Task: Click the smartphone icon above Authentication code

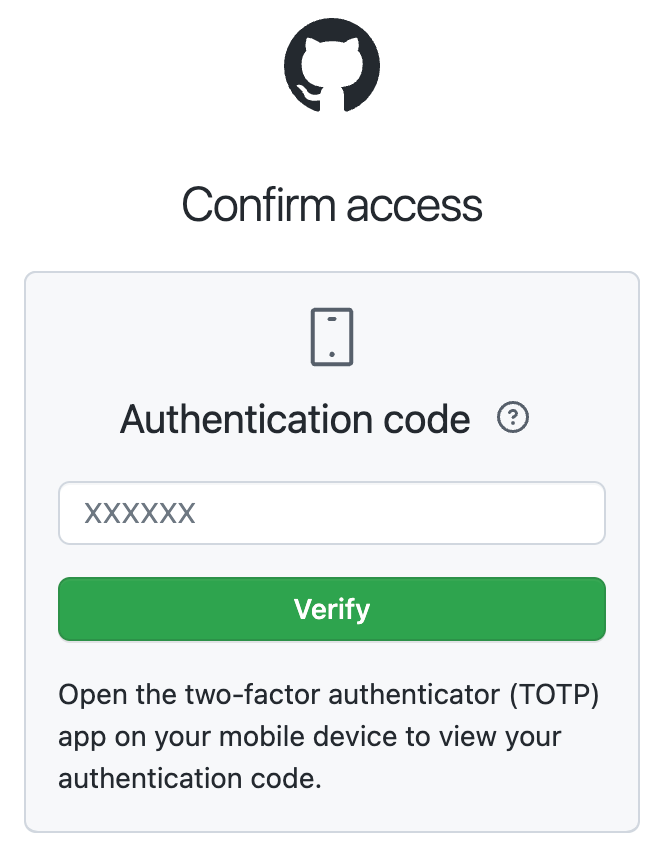Action: [x=332, y=337]
